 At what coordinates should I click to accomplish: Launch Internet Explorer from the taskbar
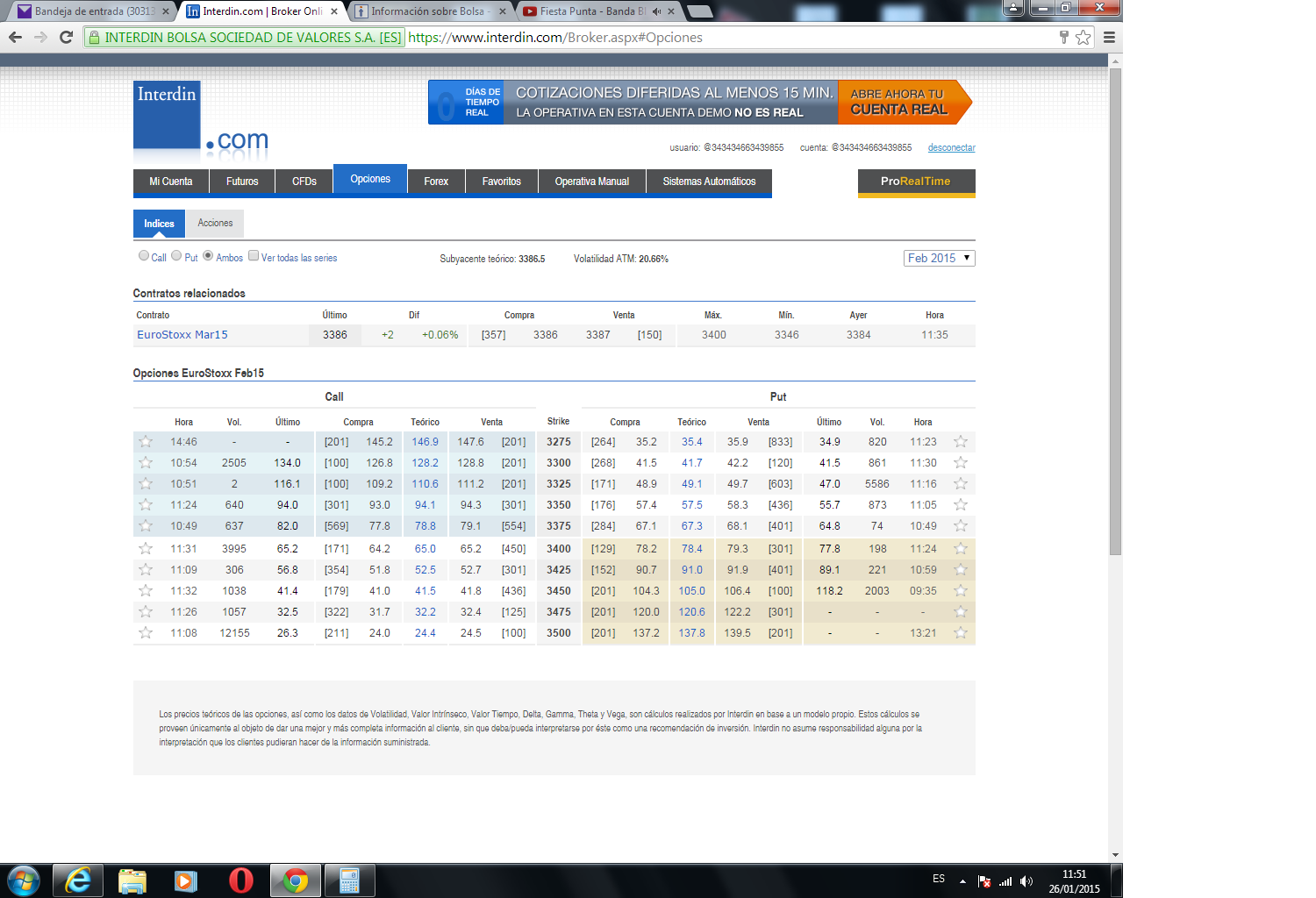pyautogui.click(x=78, y=880)
